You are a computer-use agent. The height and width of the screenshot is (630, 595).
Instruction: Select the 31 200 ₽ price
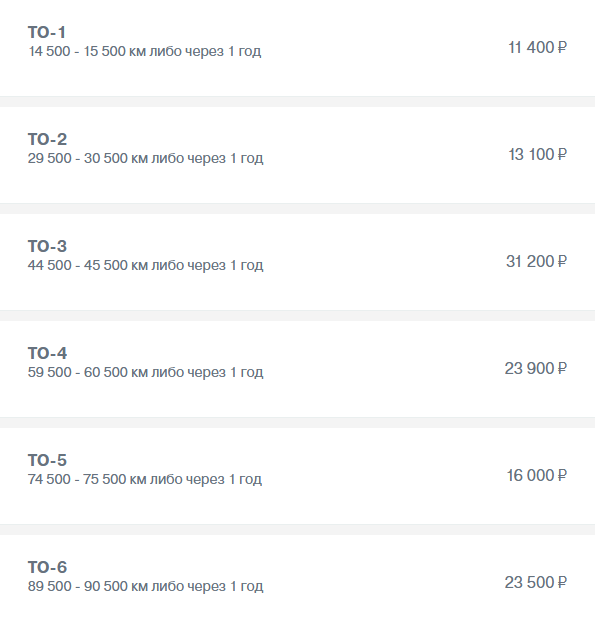coord(536,262)
